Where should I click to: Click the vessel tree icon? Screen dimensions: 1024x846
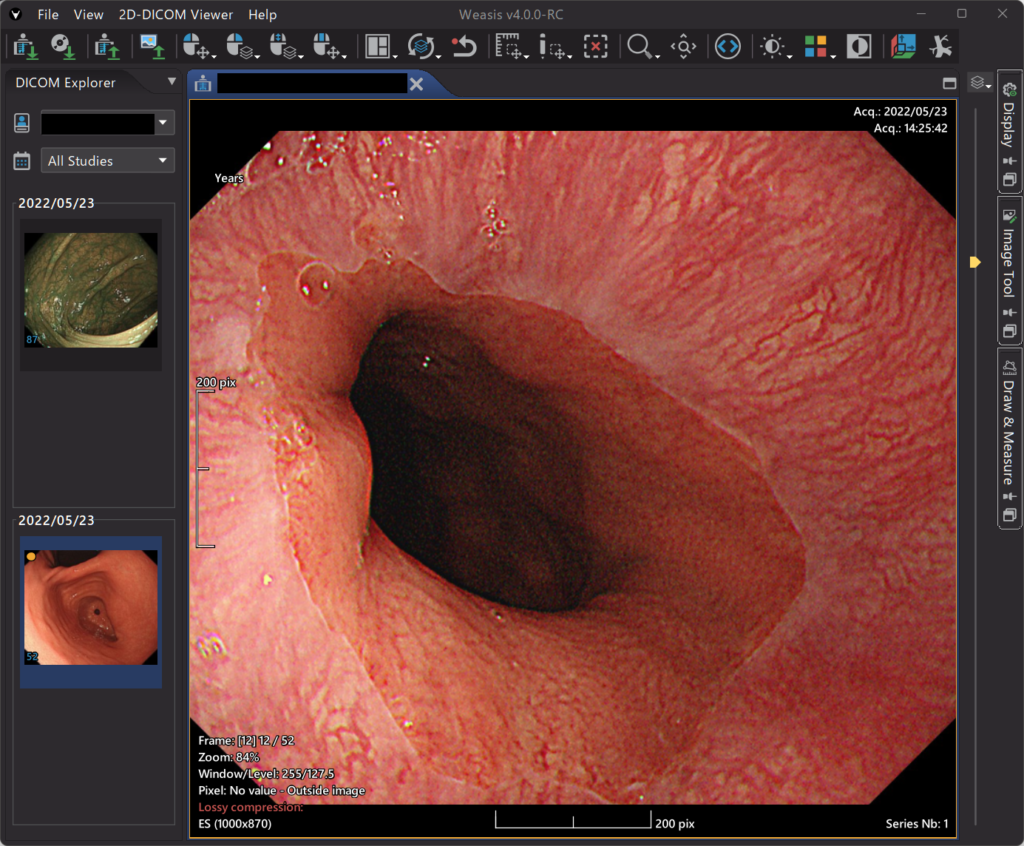point(941,47)
